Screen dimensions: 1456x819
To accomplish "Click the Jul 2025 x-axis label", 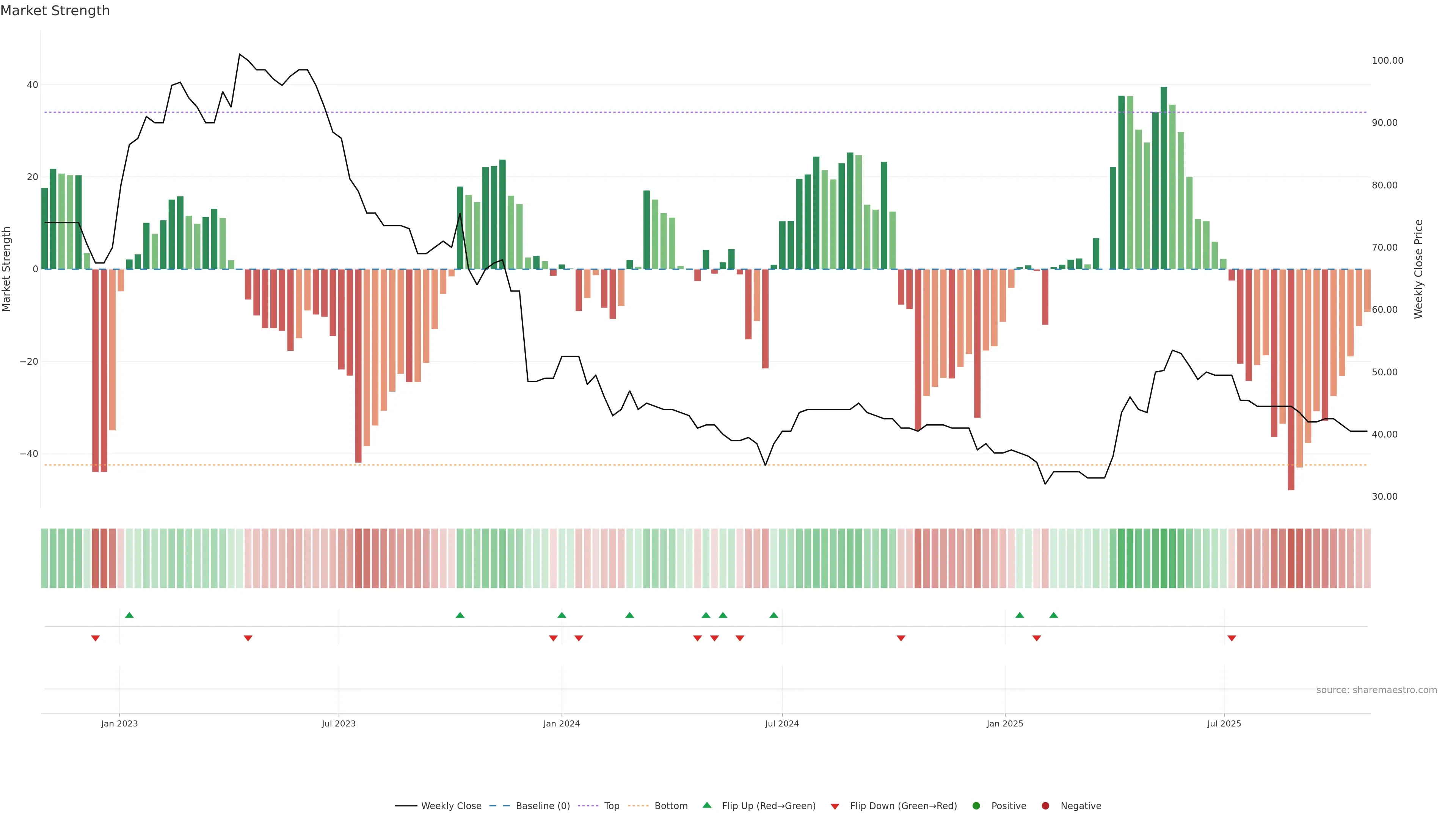I will pos(1224,723).
